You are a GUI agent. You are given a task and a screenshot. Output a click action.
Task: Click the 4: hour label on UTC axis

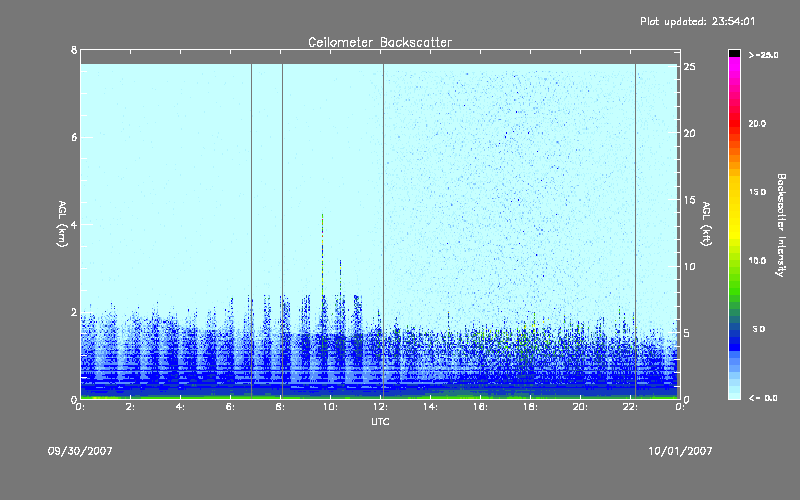coord(181,407)
